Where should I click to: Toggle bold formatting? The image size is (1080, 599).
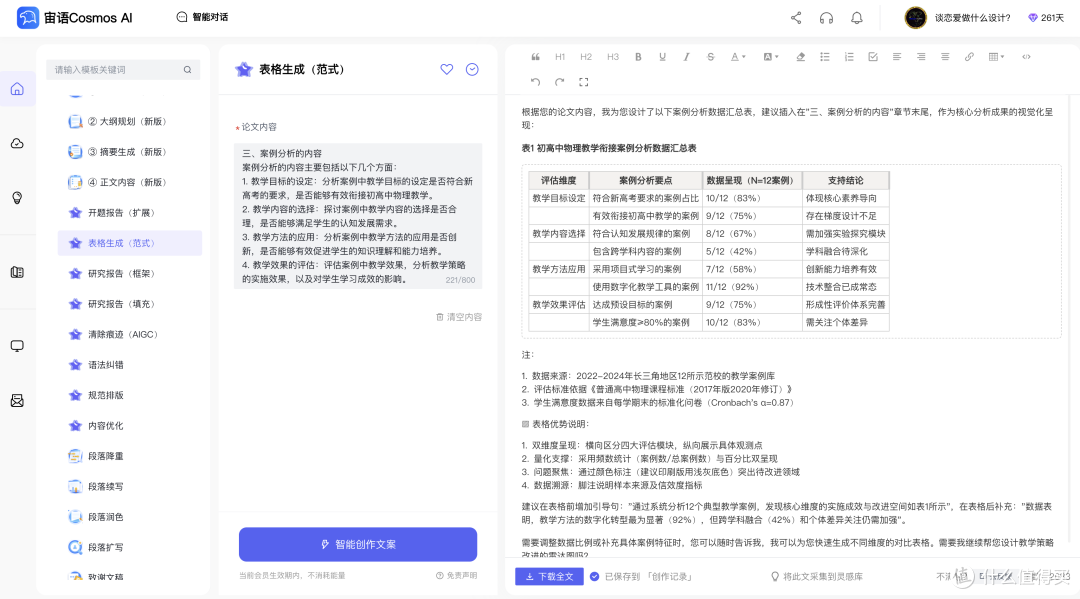coord(638,57)
